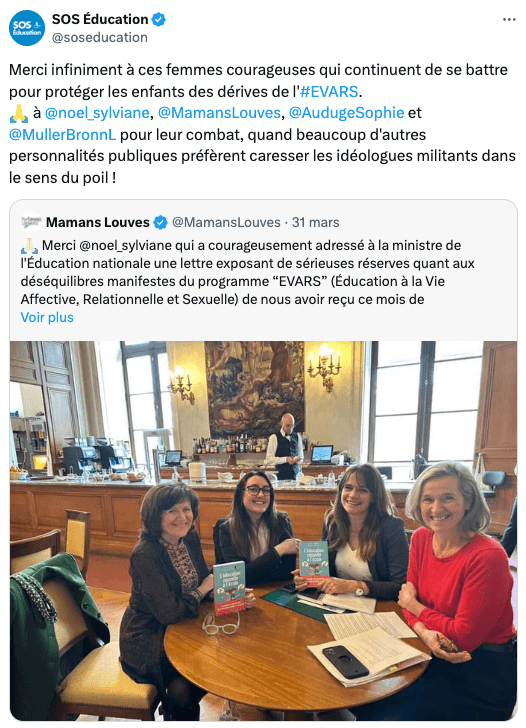The height and width of the screenshot is (728, 526).
Task: Open the three-dot more options menu
Action: (x=509, y=20)
